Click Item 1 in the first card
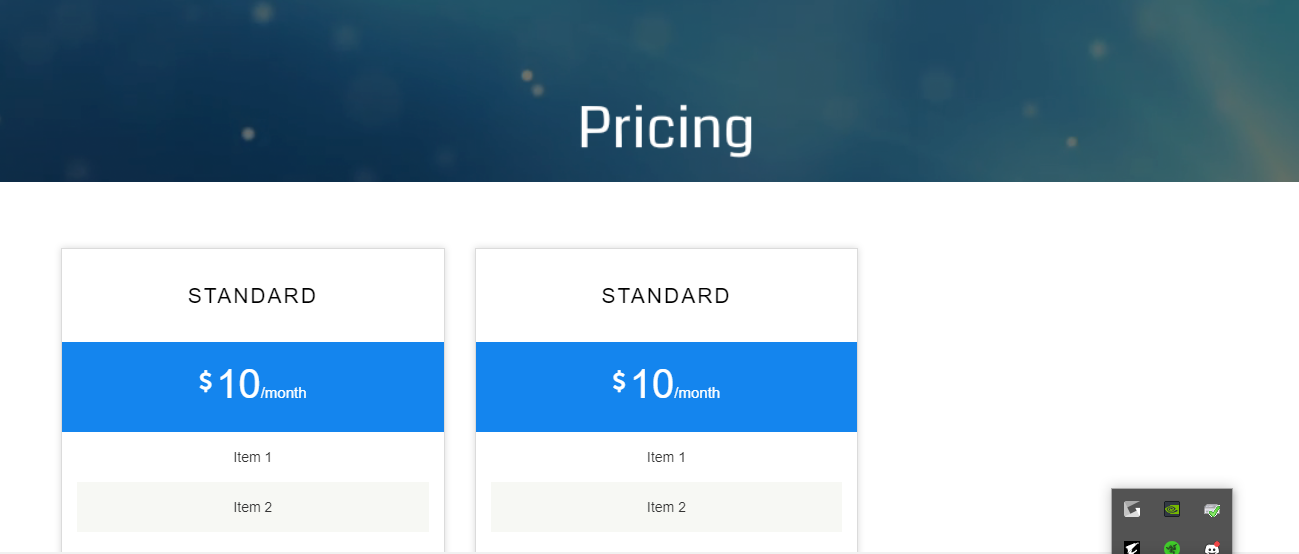 (253, 457)
